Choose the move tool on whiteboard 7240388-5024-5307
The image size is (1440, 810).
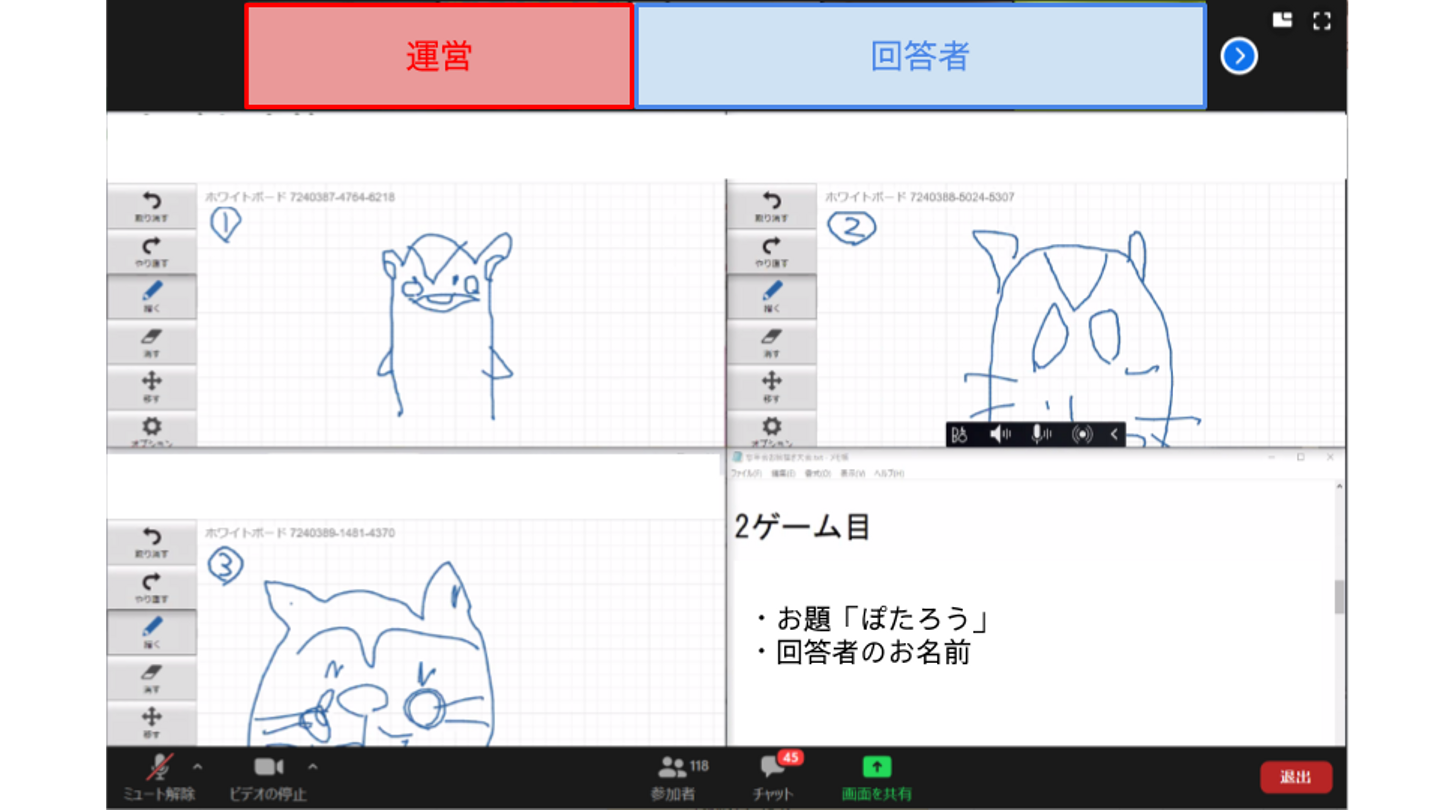tap(771, 386)
